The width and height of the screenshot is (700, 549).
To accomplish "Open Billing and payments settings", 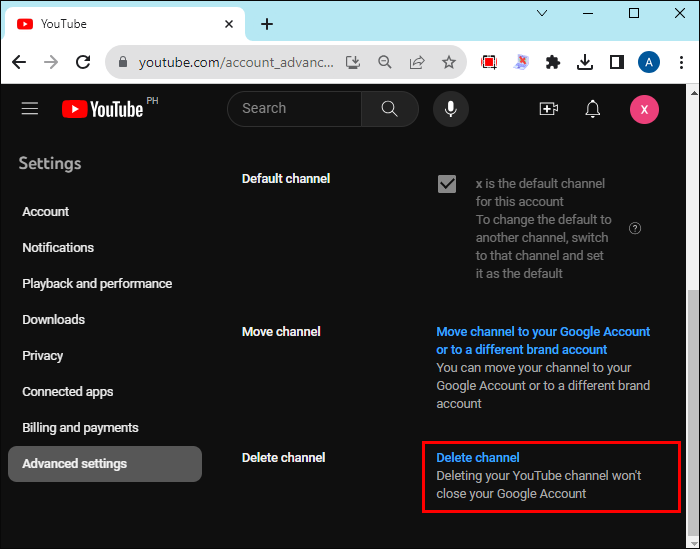I will [80, 428].
